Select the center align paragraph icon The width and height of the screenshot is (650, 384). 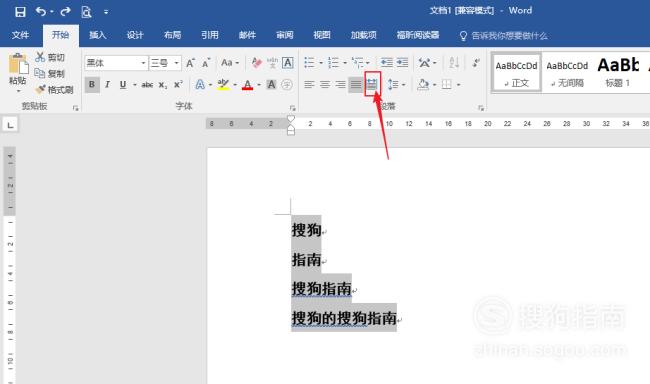click(x=325, y=85)
